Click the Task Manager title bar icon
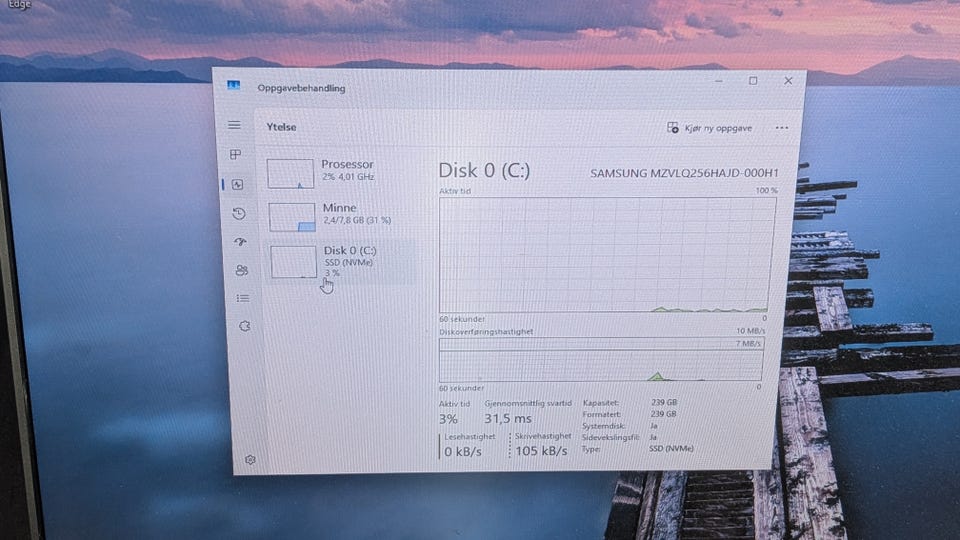The height and width of the screenshot is (540, 960). [x=233, y=85]
